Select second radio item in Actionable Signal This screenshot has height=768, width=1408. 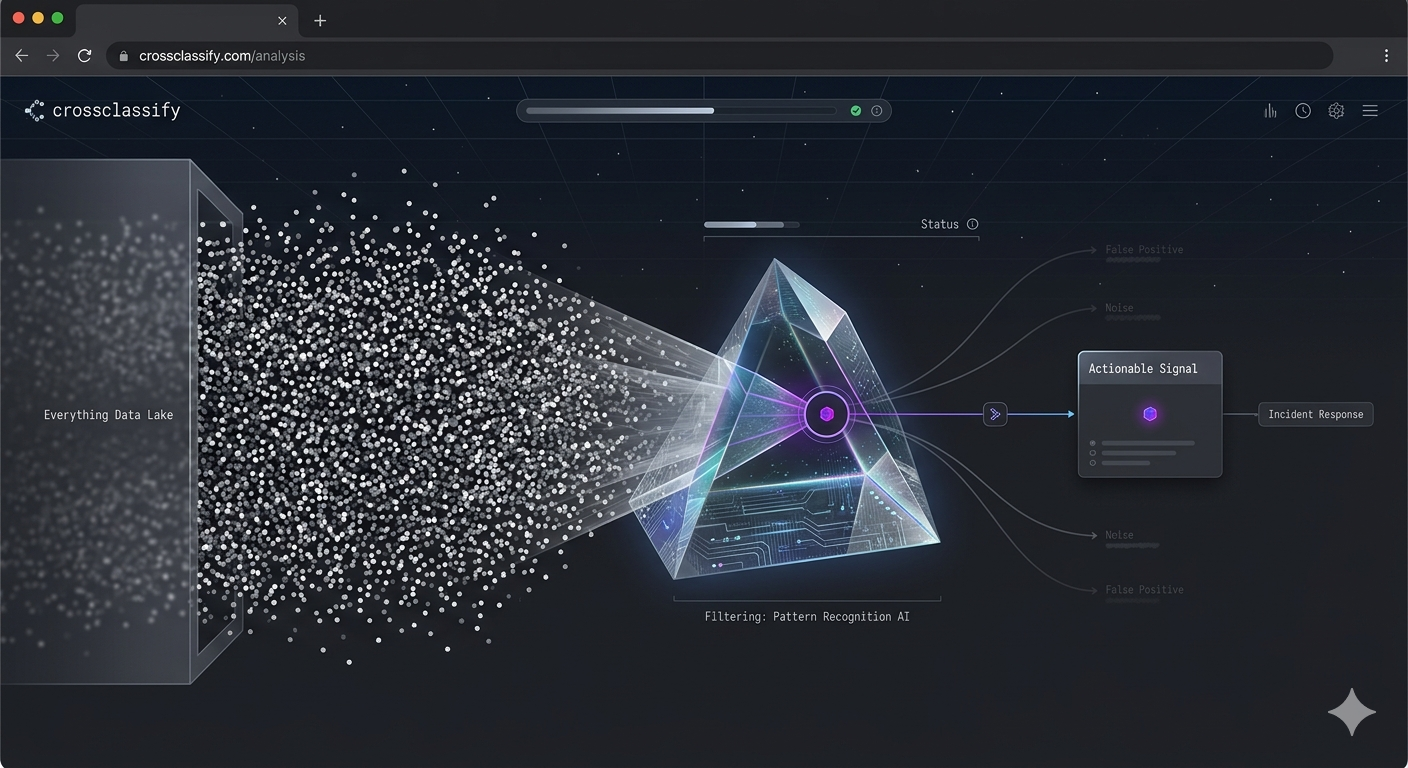[x=1093, y=453]
